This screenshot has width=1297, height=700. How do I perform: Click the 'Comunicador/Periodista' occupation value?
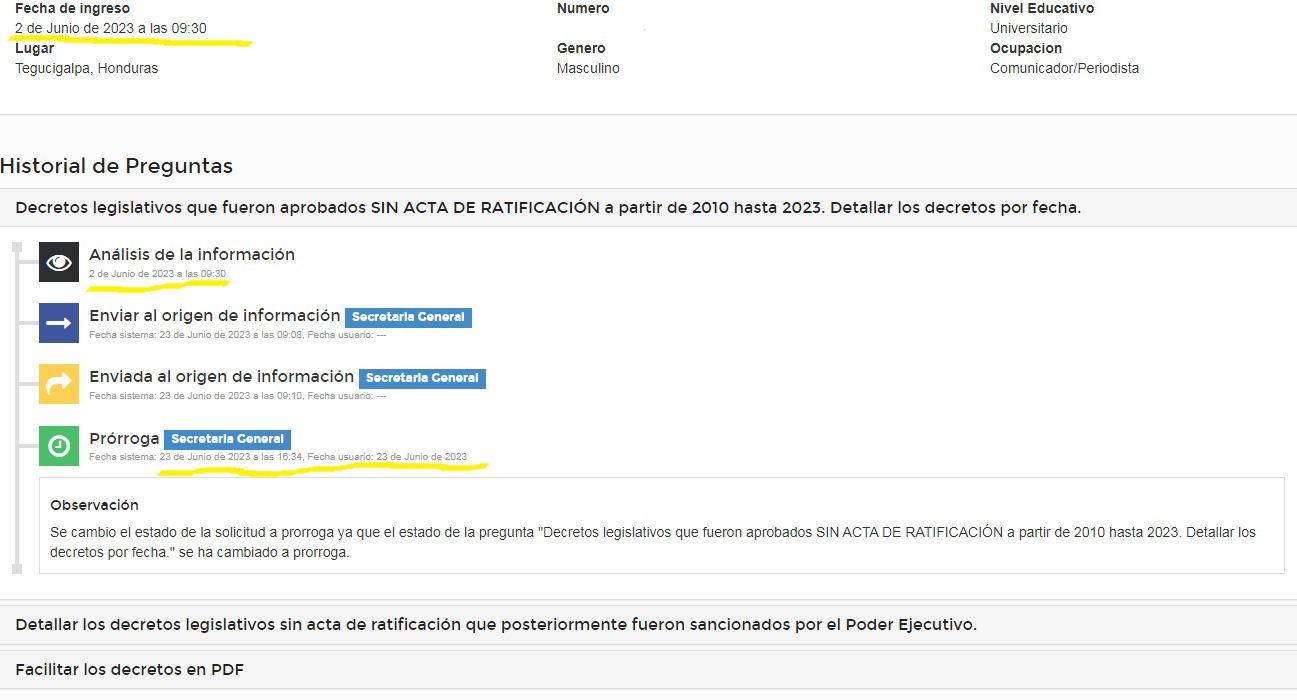(1064, 68)
